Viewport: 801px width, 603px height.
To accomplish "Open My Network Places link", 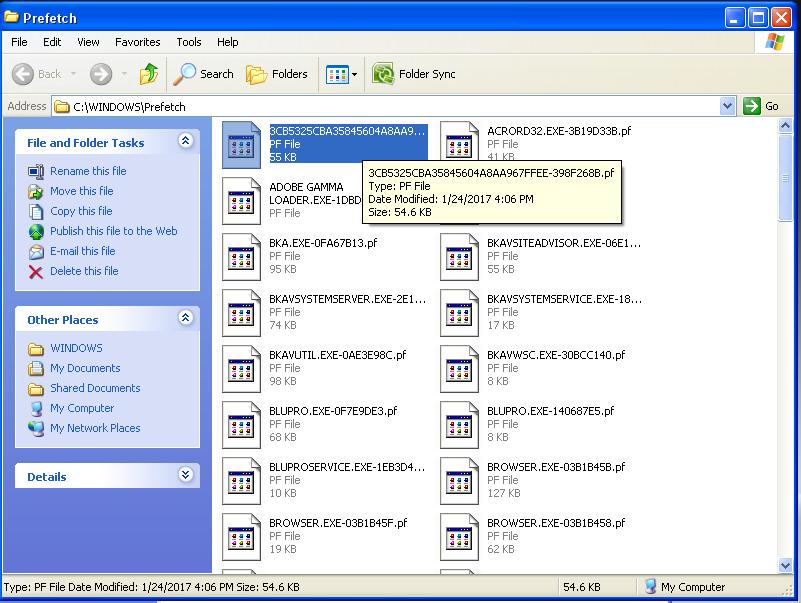I will point(95,428).
